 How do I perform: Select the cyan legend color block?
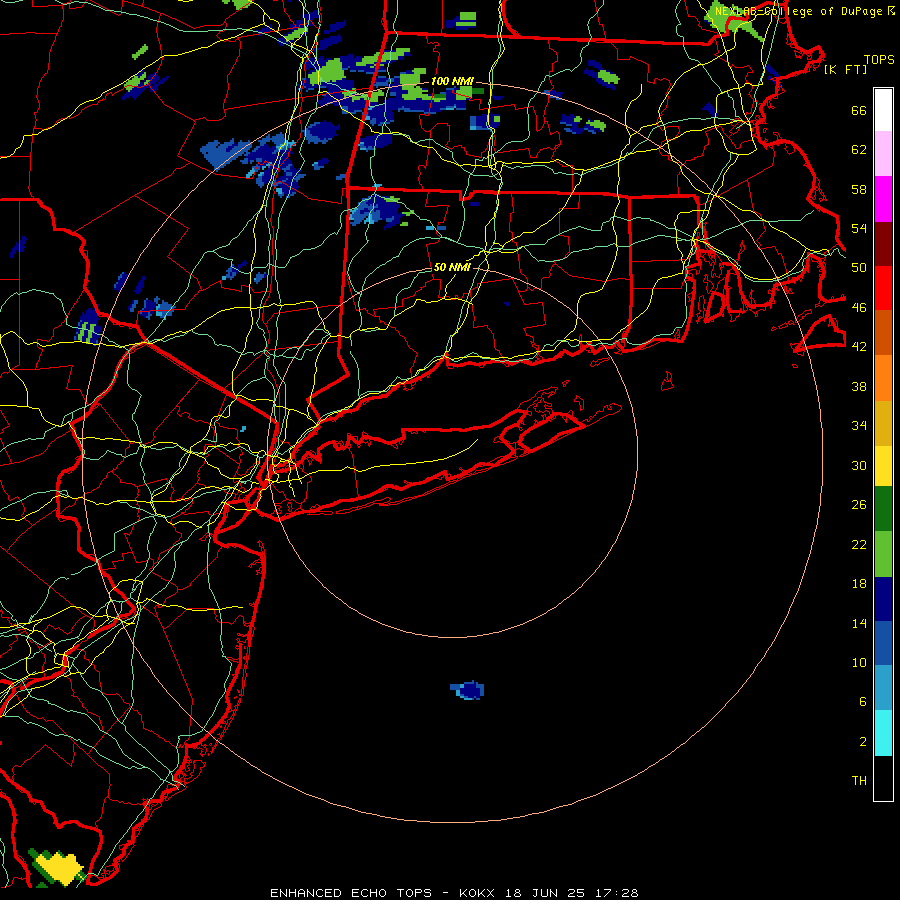883,733
